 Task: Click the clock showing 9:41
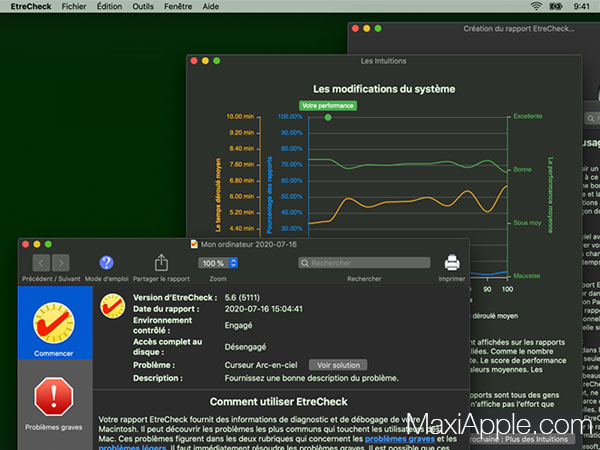(582, 6)
